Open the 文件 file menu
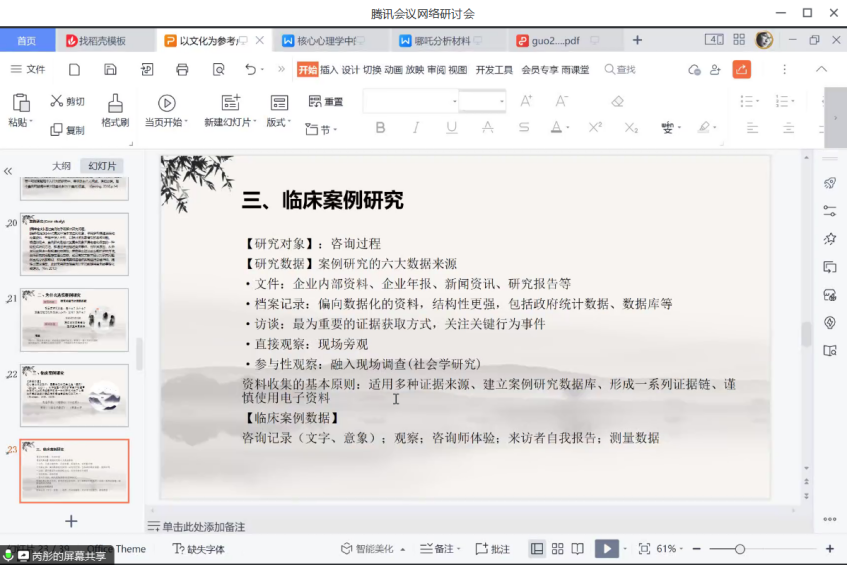Viewport: 847px width, 565px height. tap(28, 69)
